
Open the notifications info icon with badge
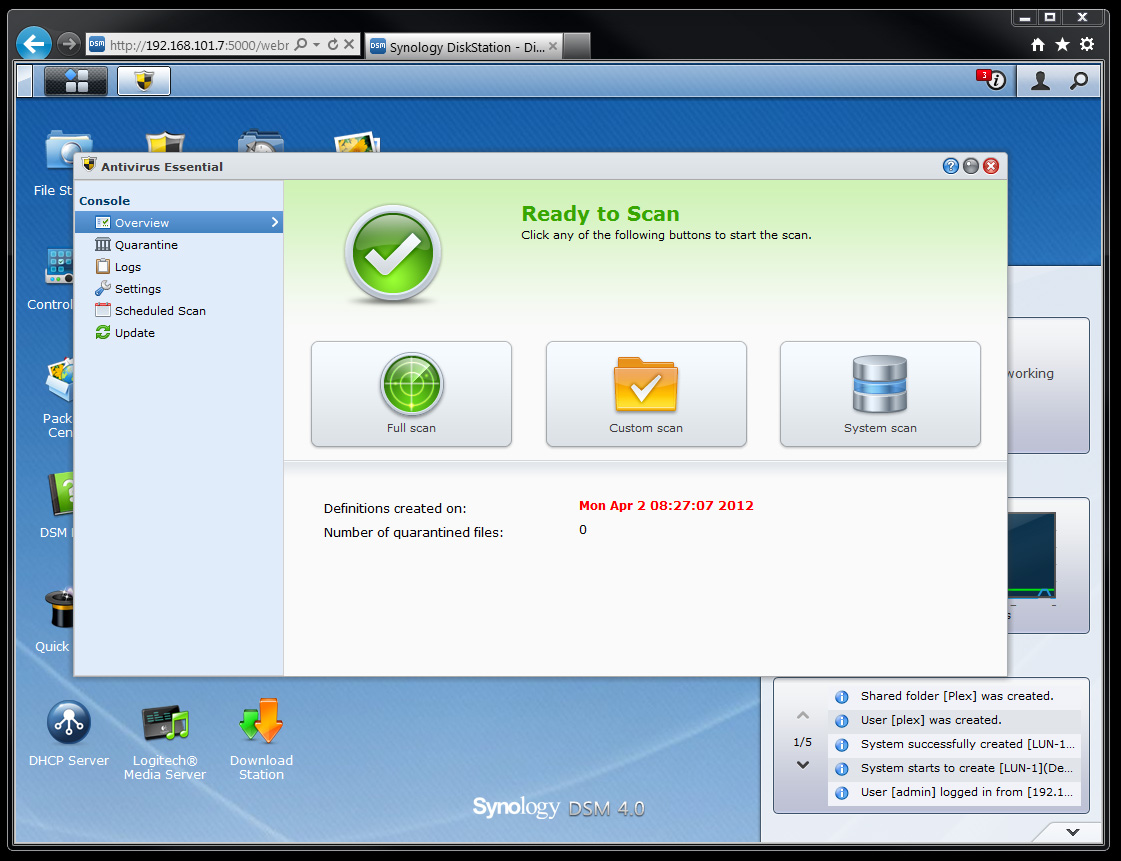click(x=992, y=79)
